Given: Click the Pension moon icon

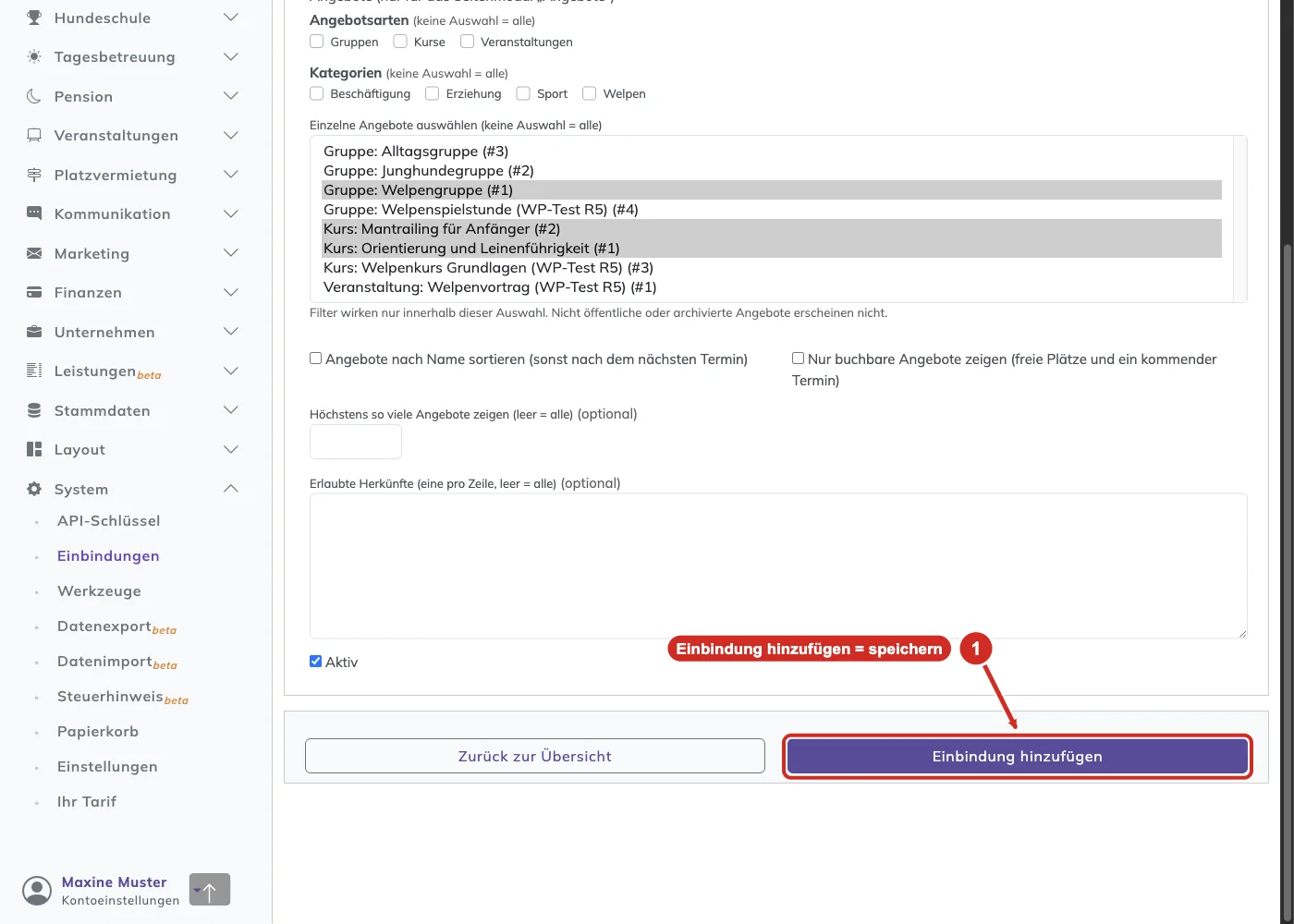Looking at the screenshot, I should point(34,96).
